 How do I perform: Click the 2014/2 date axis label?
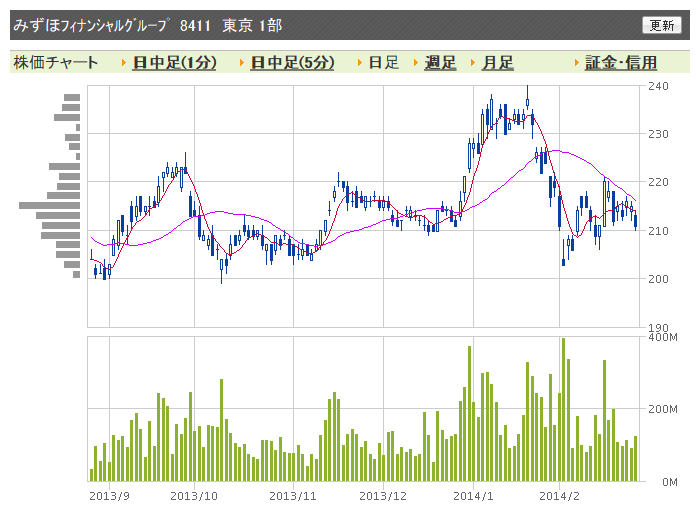[x=559, y=496]
